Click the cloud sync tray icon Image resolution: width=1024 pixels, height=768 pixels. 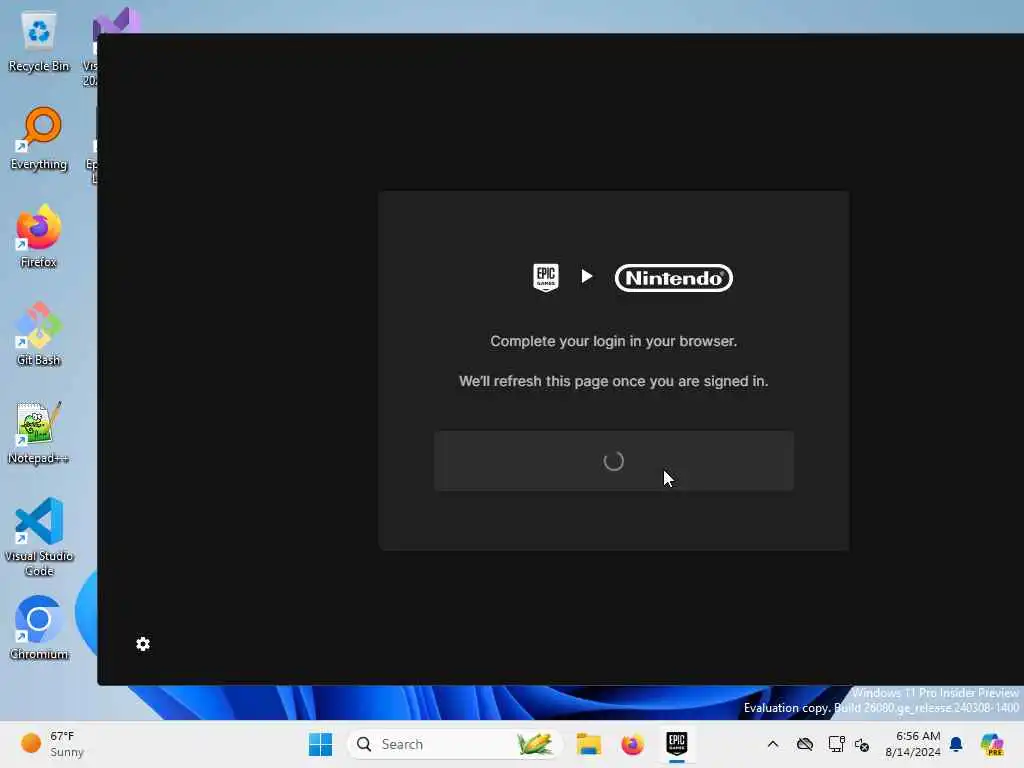tap(805, 744)
